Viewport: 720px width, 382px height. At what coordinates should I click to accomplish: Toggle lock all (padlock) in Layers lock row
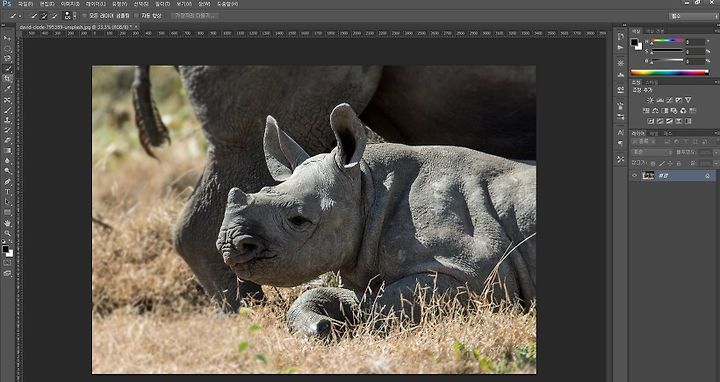[x=679, y=163]
